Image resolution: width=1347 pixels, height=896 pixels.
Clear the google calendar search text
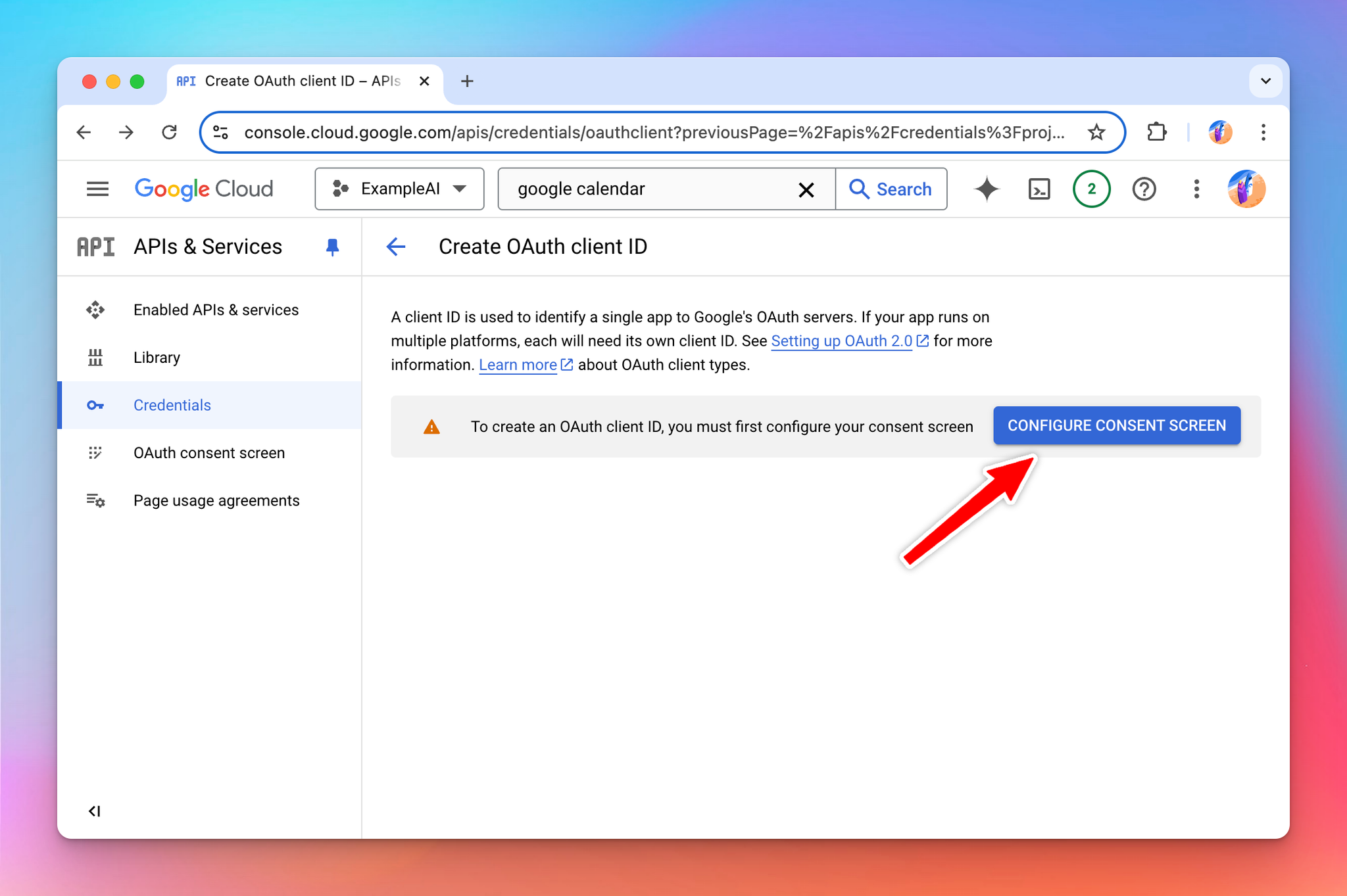(x=806, y=190)
